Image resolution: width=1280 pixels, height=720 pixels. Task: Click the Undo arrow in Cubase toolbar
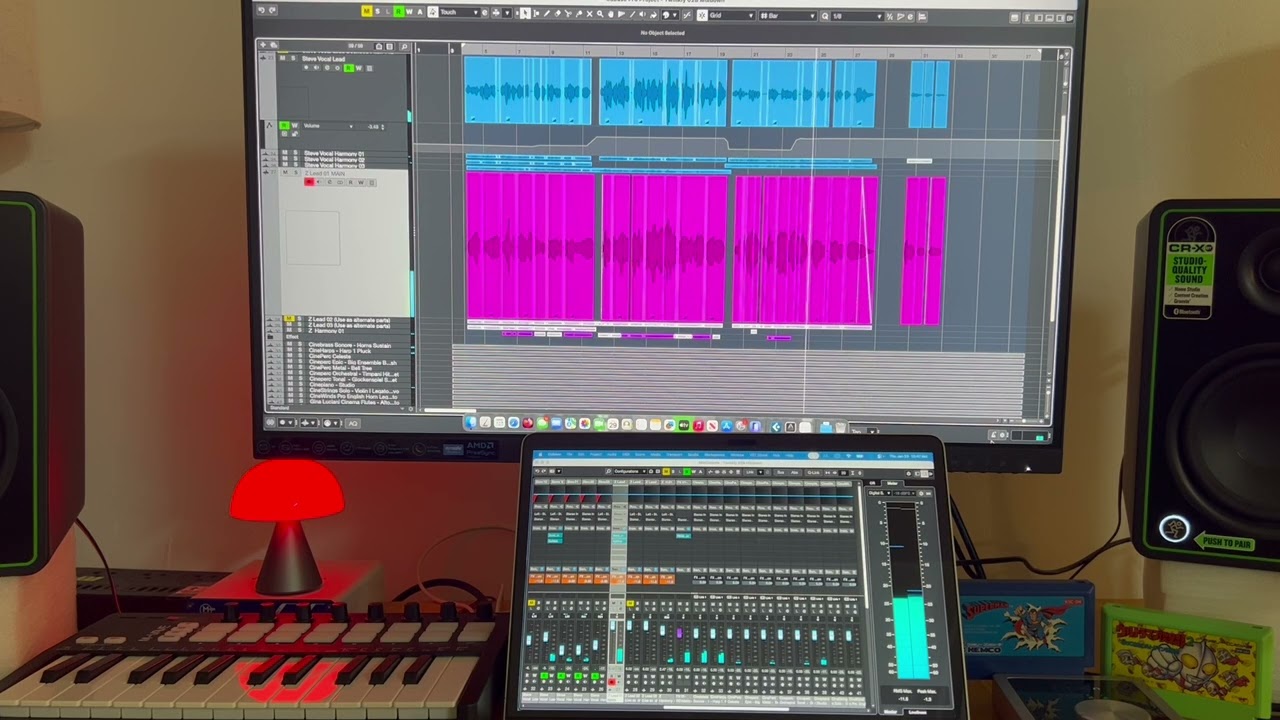pyautogui.click(x=261, y=10)
